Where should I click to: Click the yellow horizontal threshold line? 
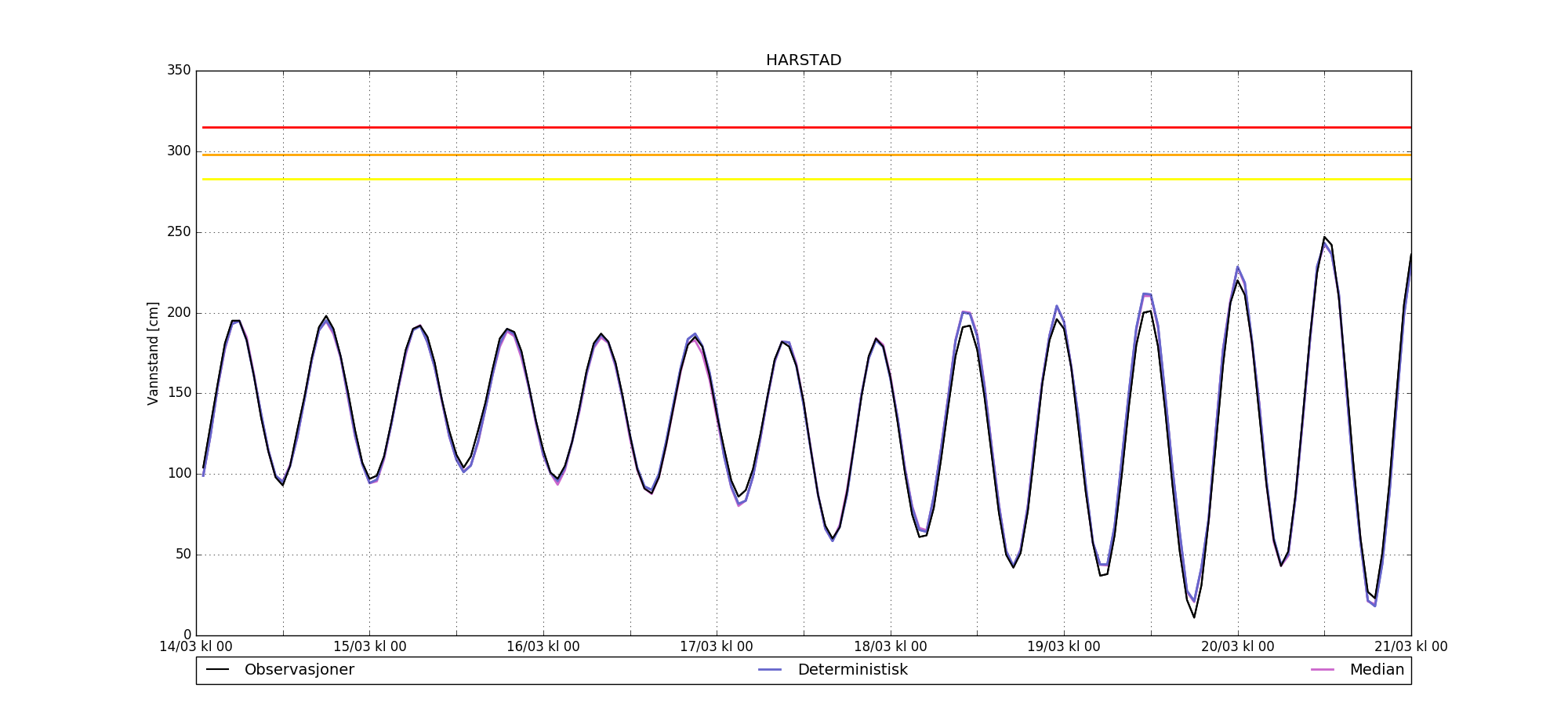tap(803, 180)
